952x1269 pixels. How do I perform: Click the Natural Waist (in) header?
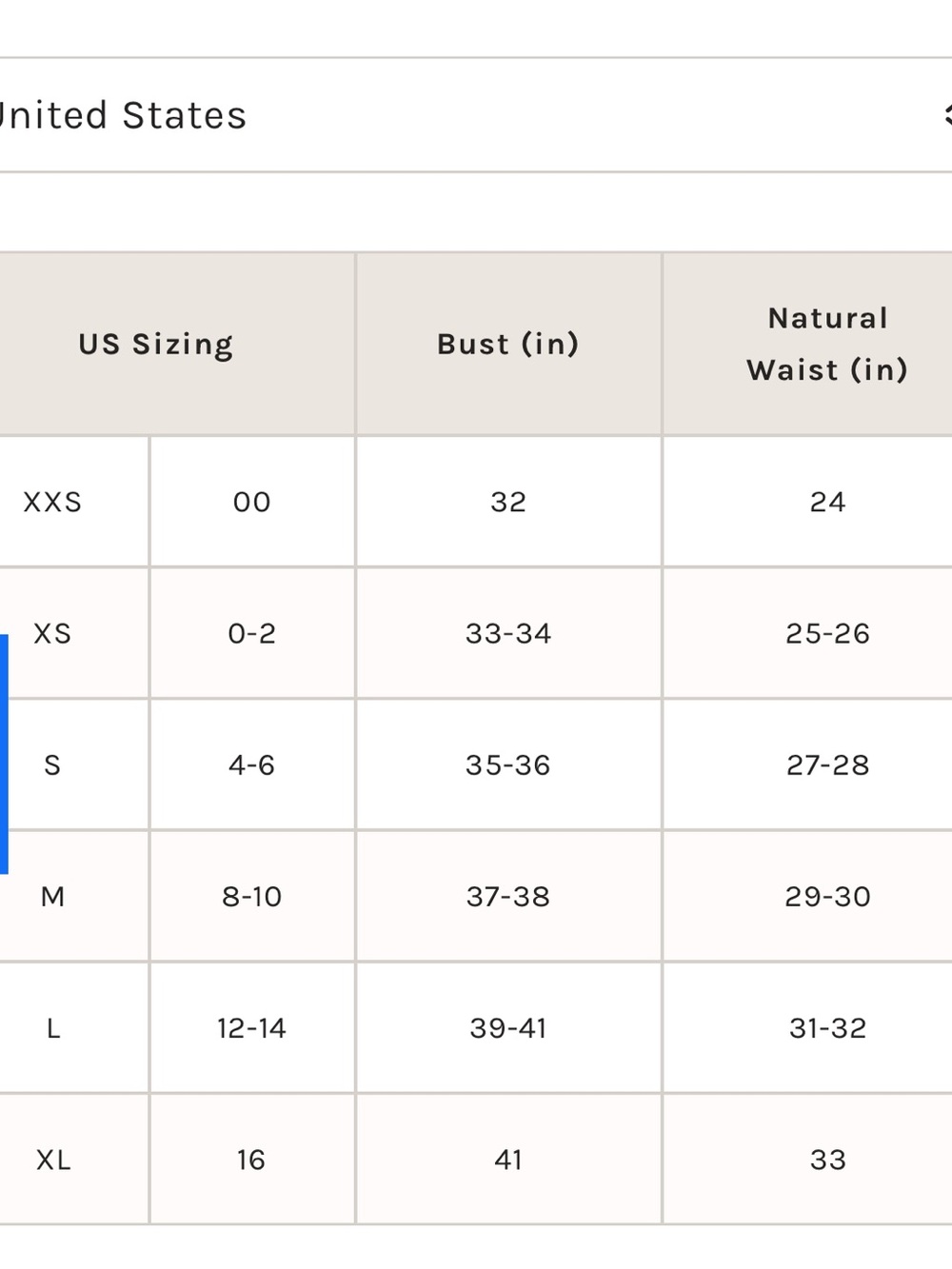827,344
